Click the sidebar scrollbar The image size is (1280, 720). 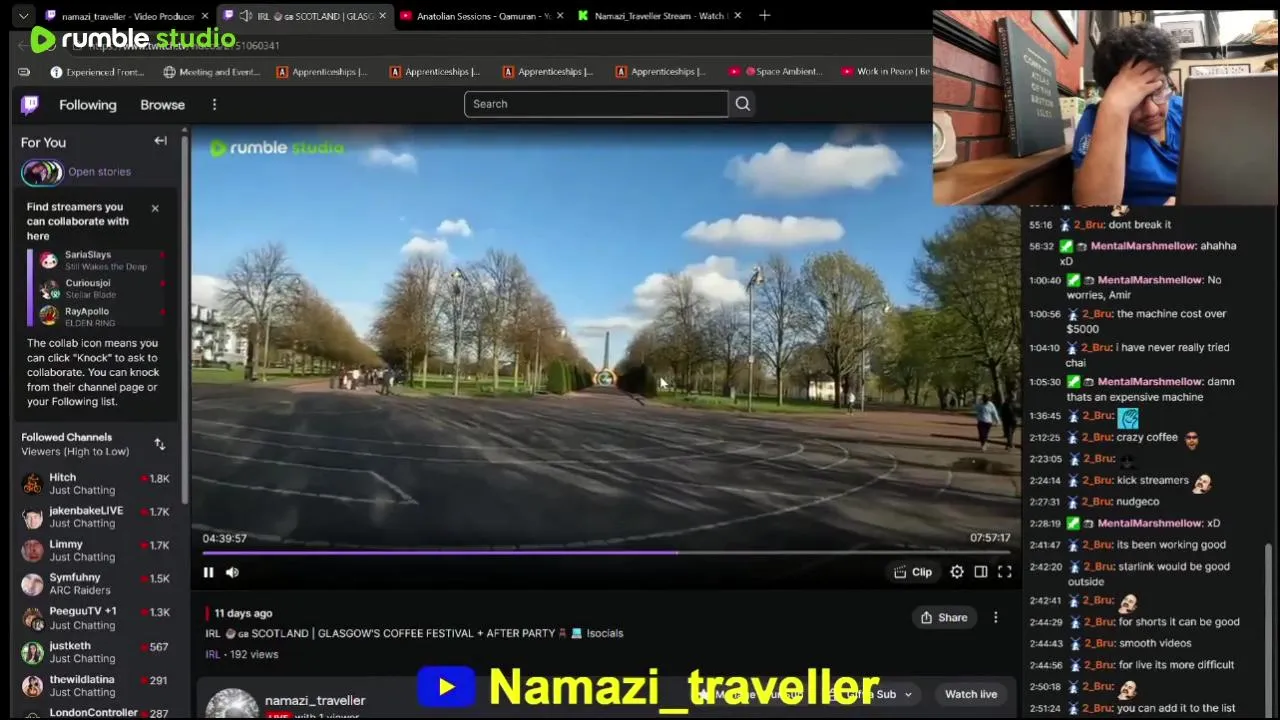[184, 320]
